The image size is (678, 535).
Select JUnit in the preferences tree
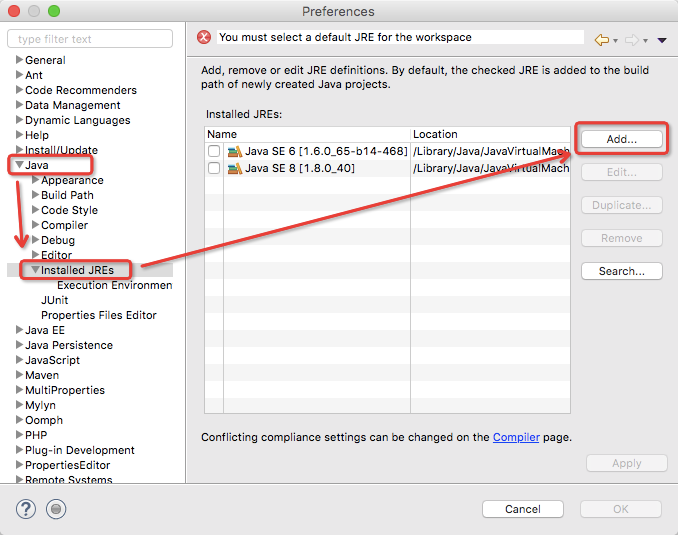[x=54, y=300]
